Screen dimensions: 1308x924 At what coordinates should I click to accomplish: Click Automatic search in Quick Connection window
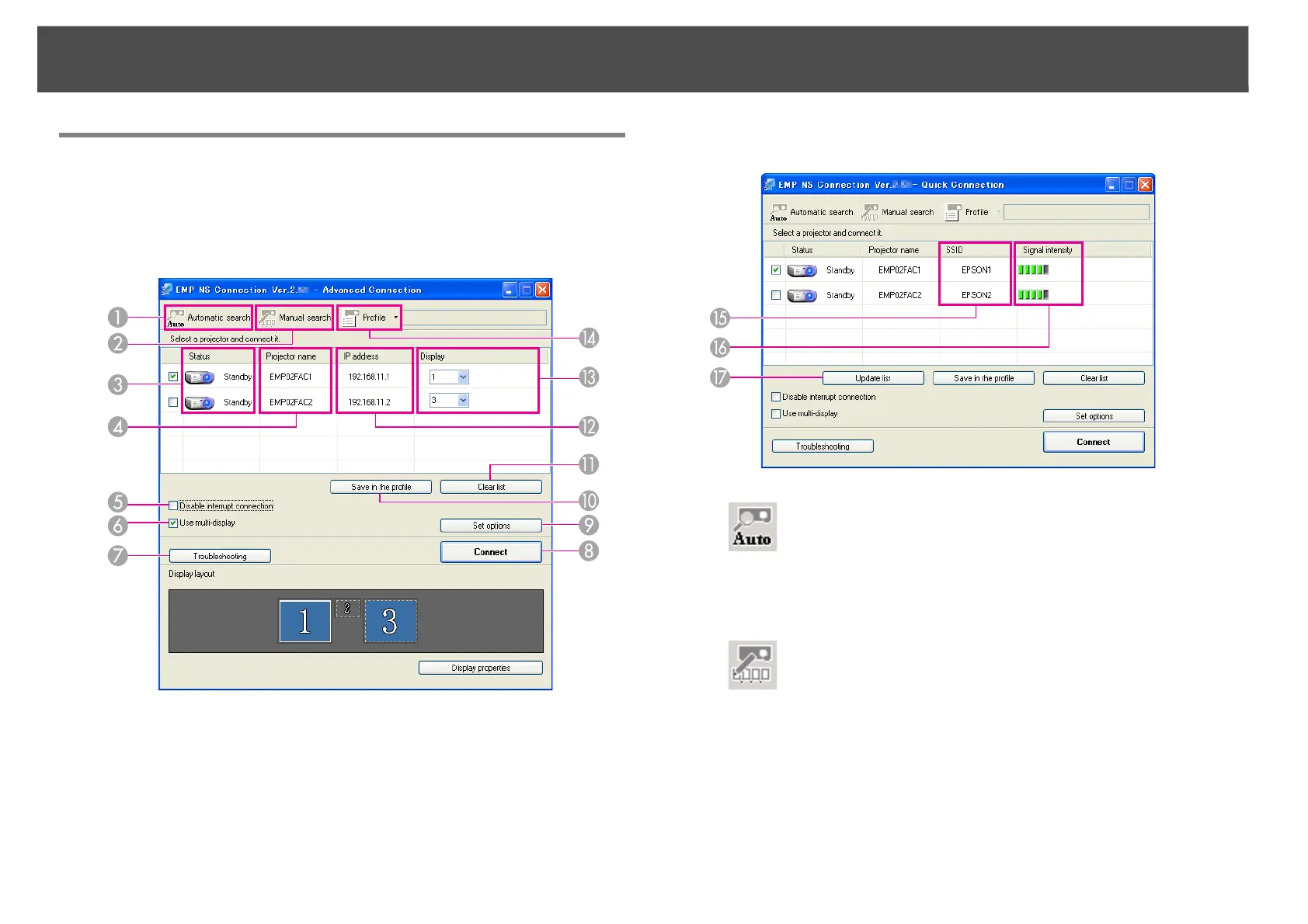point(812,212)
